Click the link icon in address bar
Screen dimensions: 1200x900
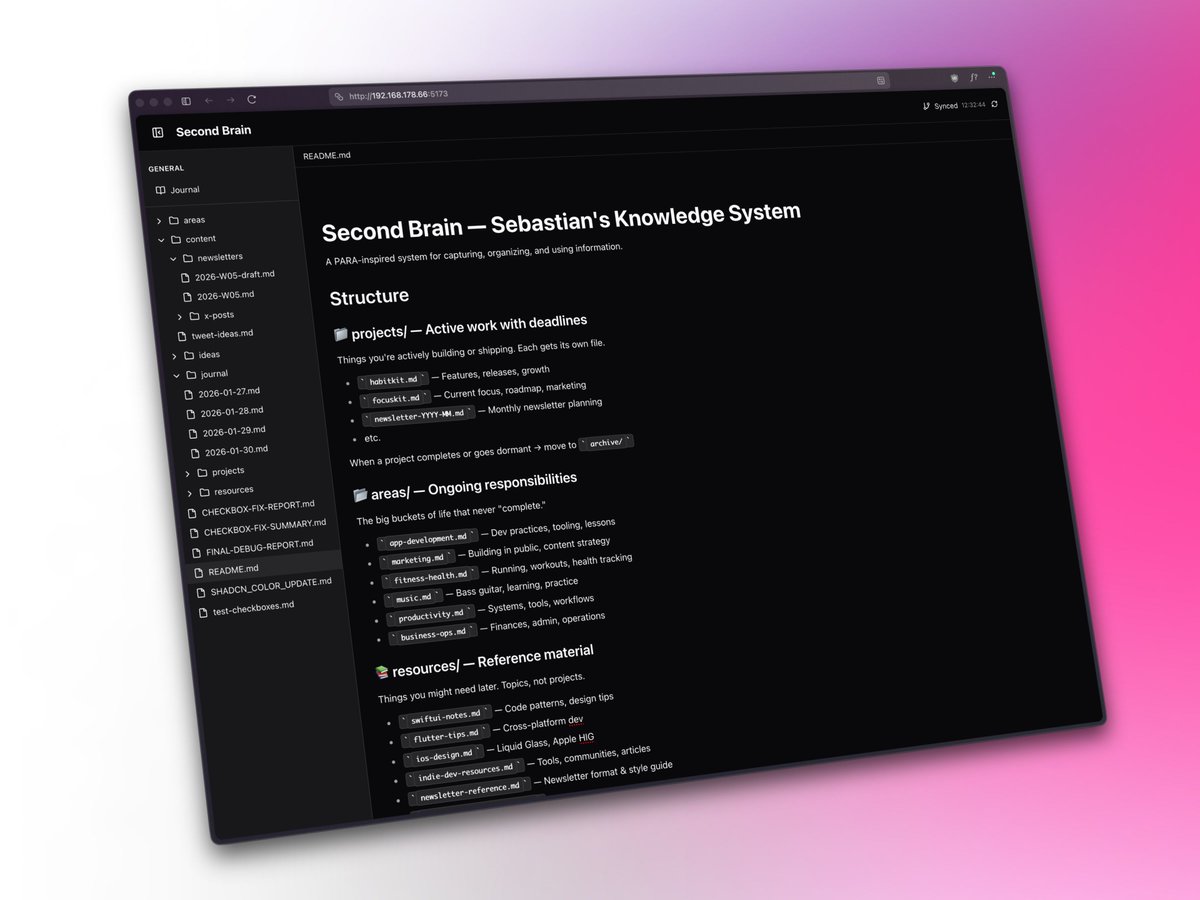[339, 96]
